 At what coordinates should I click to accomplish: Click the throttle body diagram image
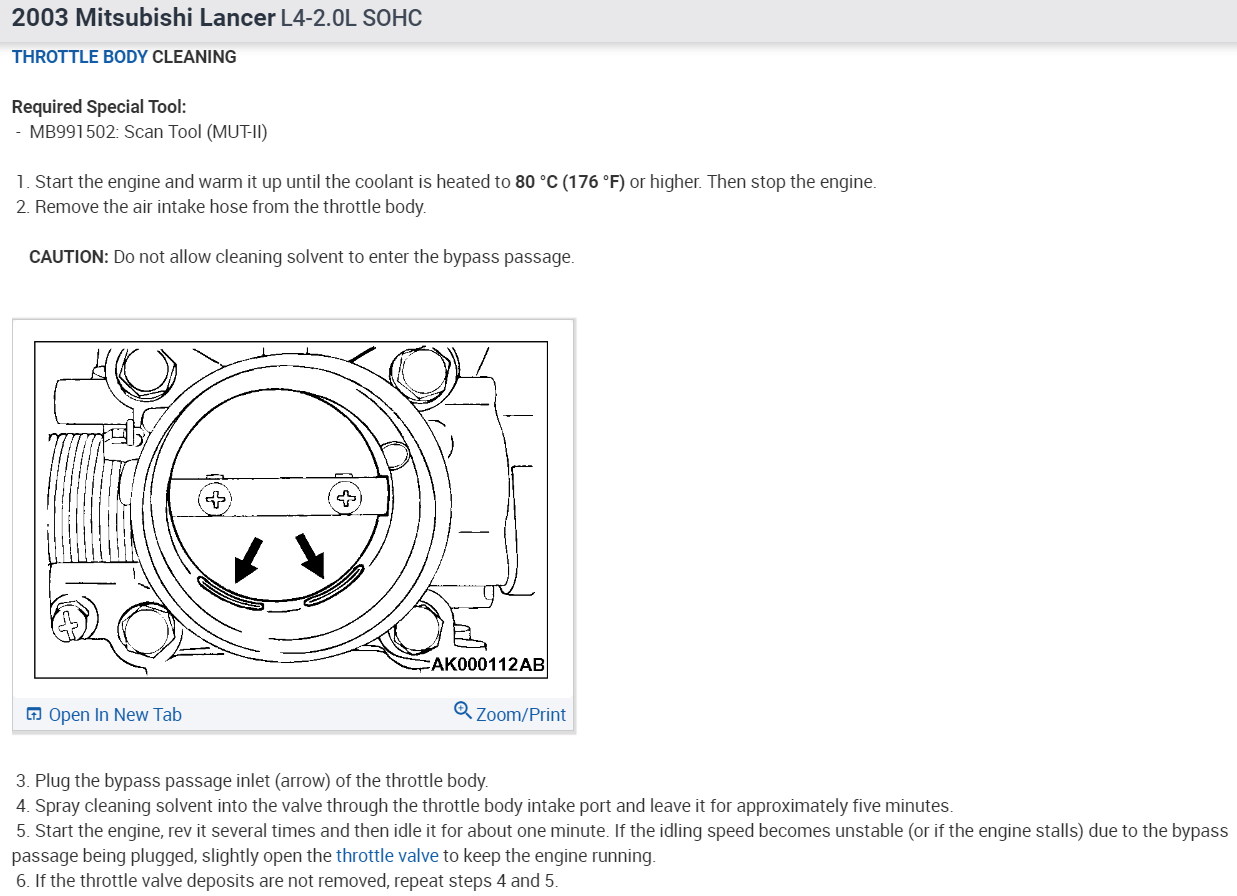(291, 510)
